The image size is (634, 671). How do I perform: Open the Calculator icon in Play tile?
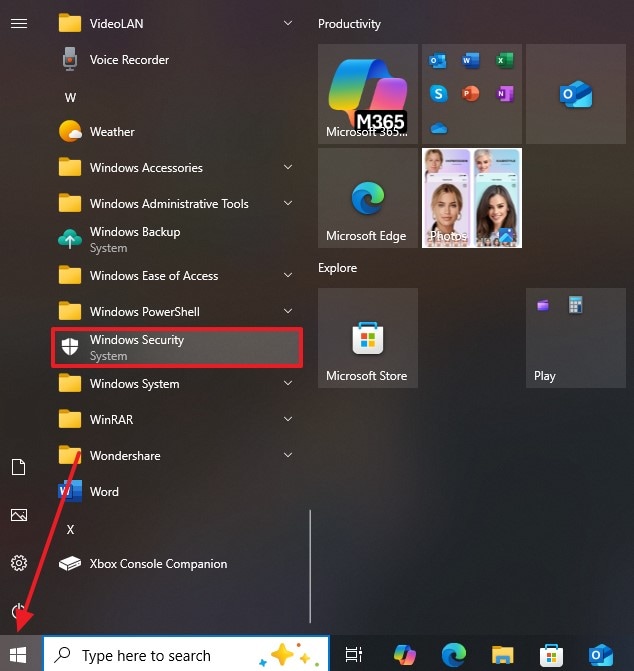(575, 305)
